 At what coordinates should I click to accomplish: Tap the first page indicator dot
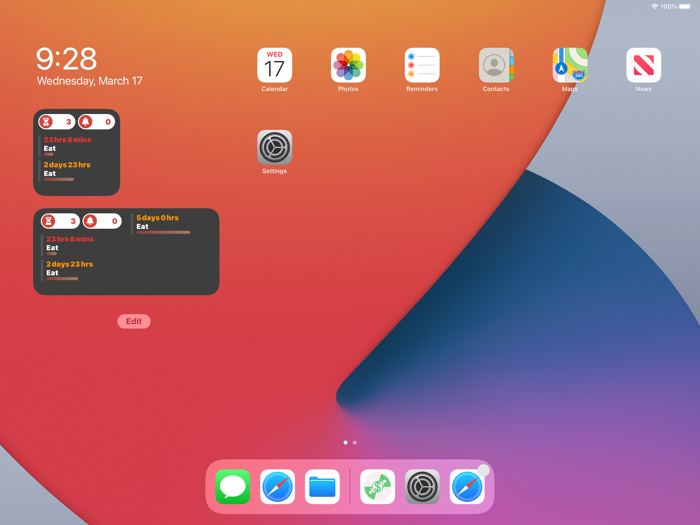tap(346, 442)
